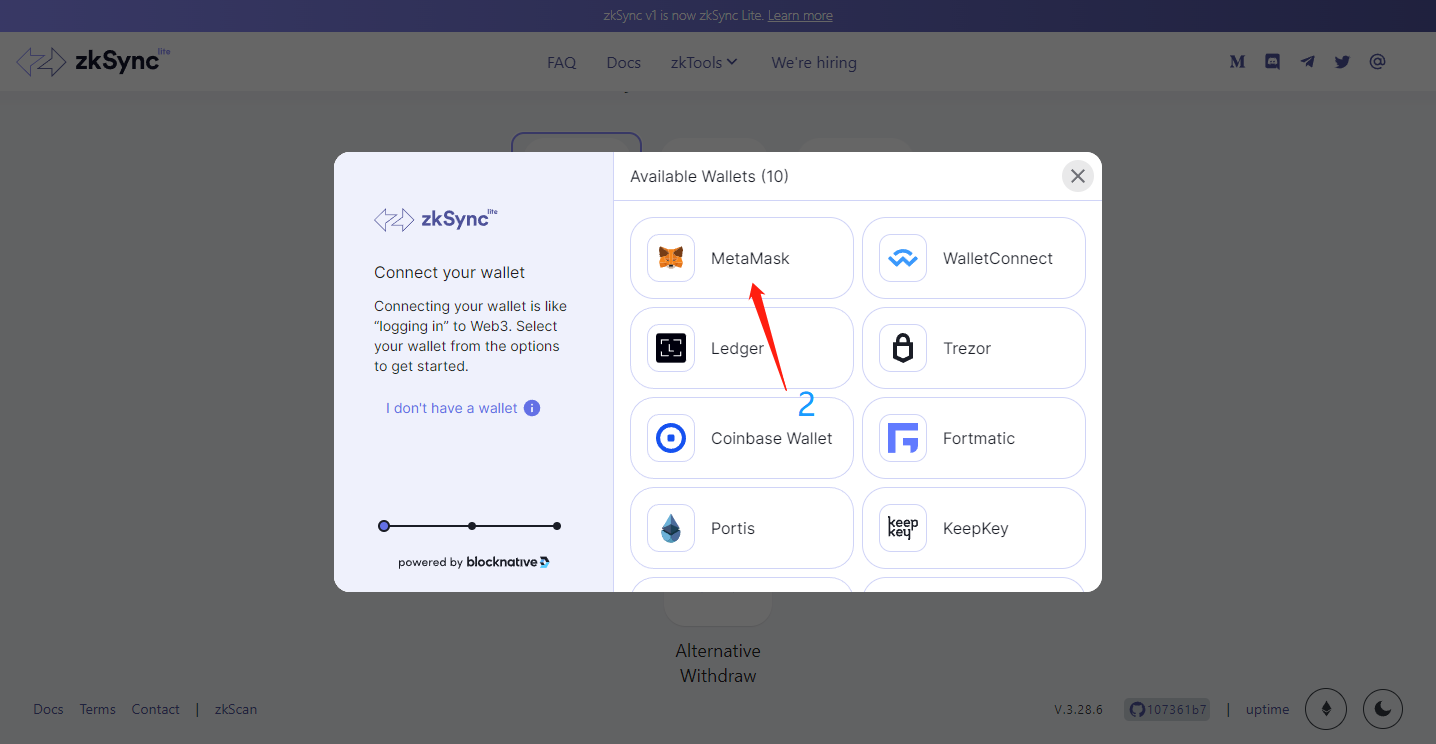Screen dimensions: 1436x744
Task: Select the Trezor wallet option
Action: coord(973,348)
